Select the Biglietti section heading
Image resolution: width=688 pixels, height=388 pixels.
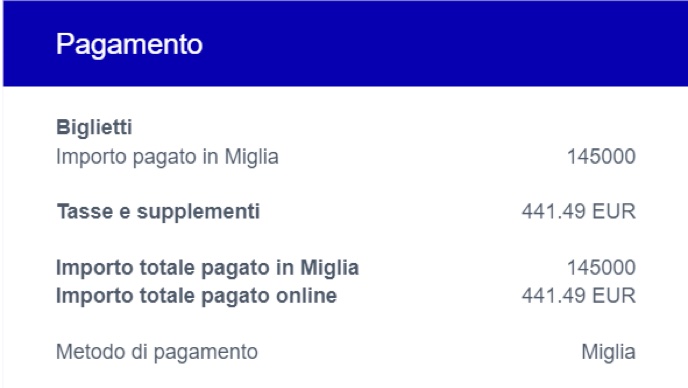click(x=94, y=127)
